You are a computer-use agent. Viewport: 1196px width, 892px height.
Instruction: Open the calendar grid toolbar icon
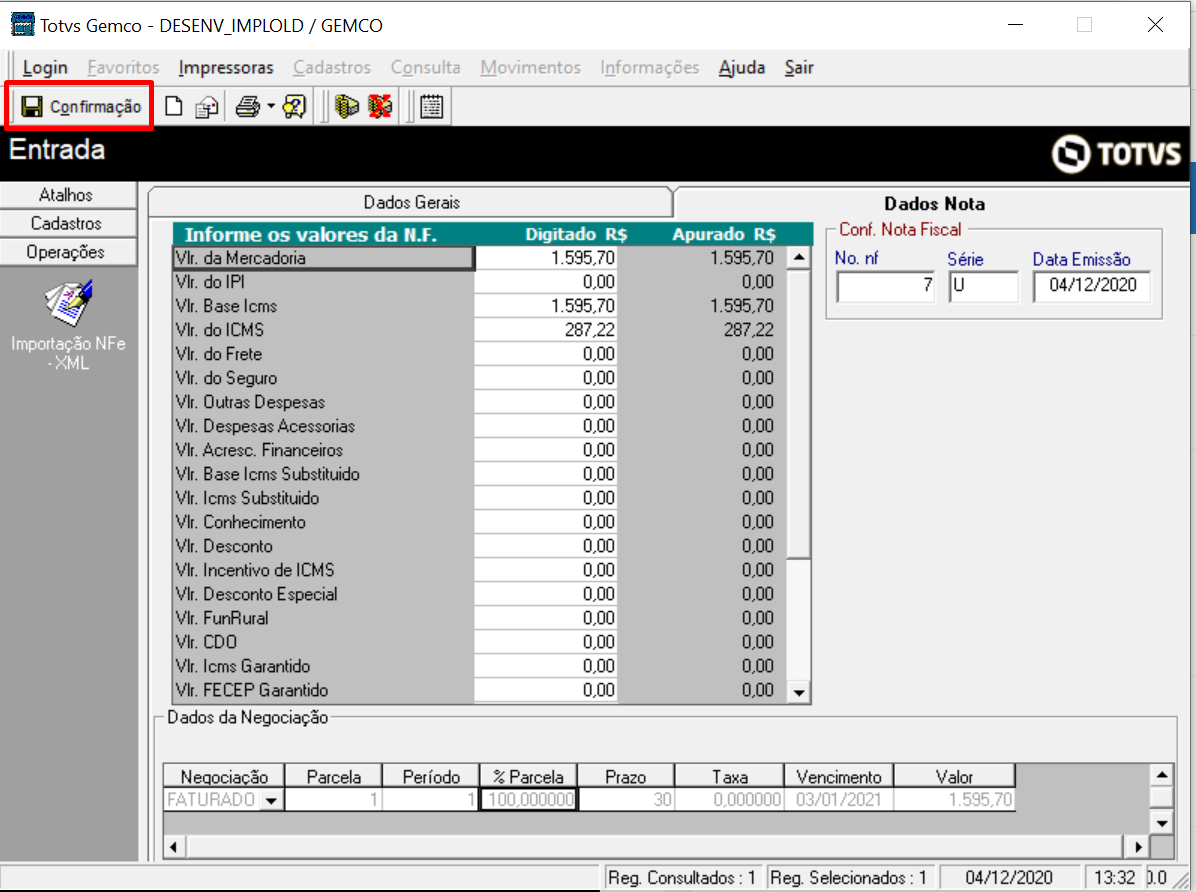pos(432,107)
